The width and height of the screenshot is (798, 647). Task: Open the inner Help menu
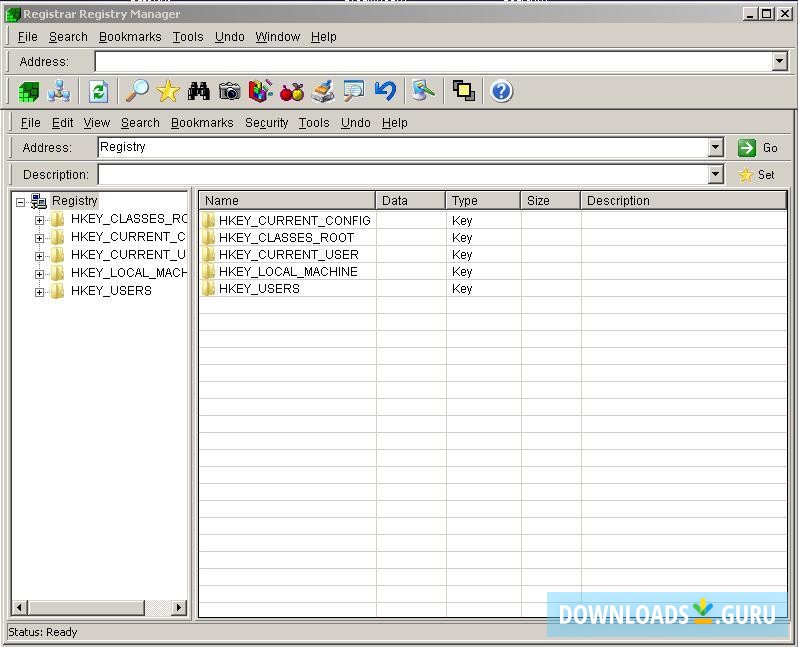(394, 123)
